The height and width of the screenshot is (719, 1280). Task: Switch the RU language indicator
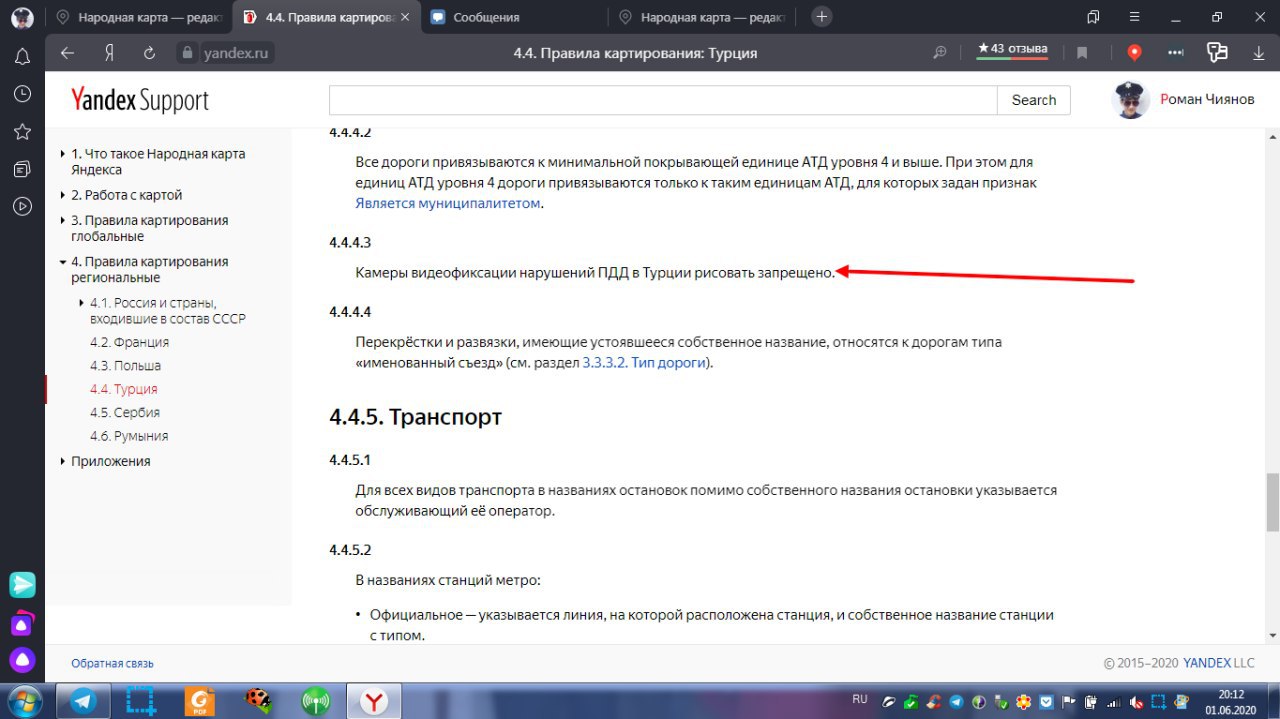pyautogui.click(x=860, y=699)
